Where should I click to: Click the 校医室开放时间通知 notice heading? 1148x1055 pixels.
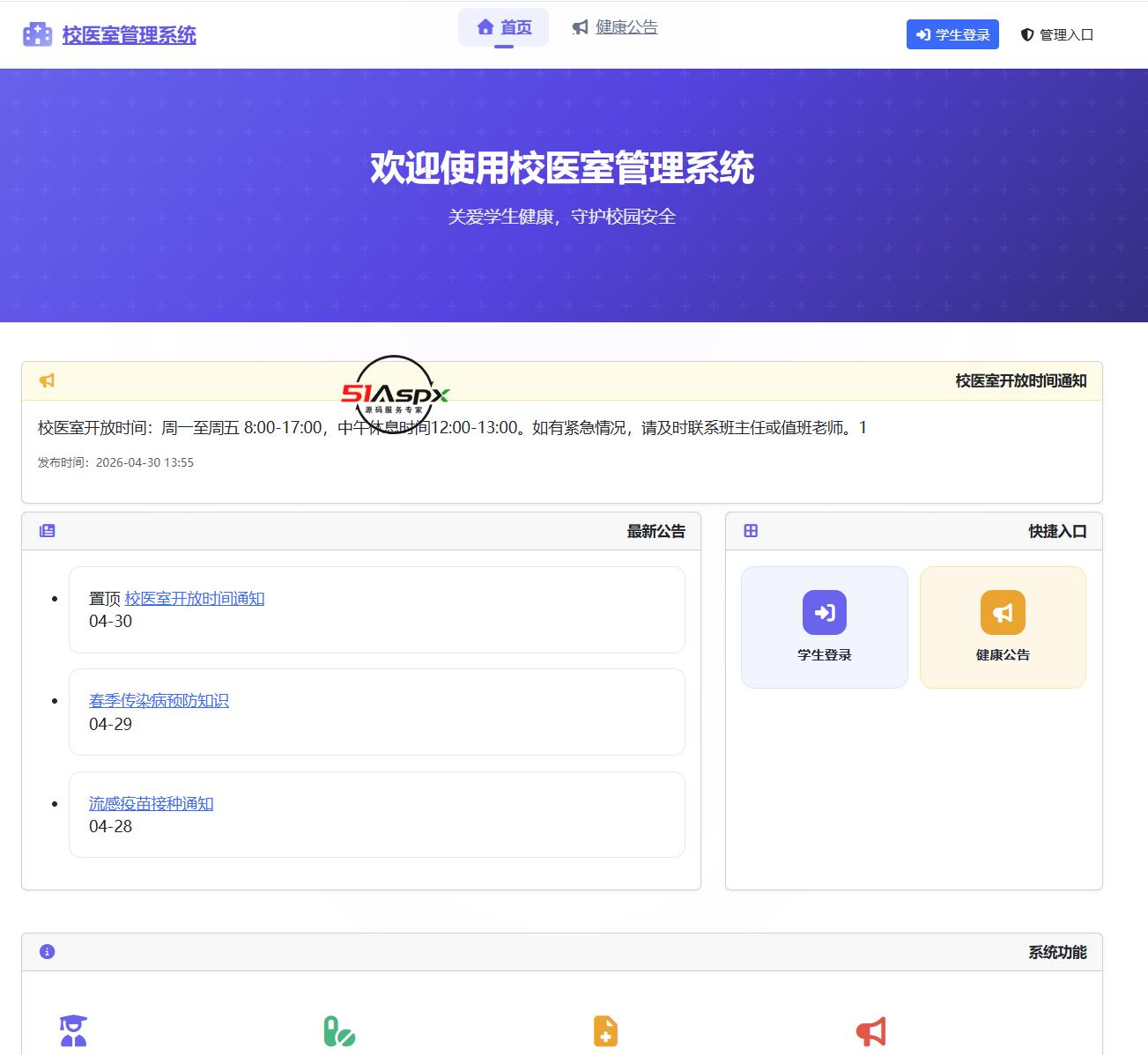point(1021,380)
